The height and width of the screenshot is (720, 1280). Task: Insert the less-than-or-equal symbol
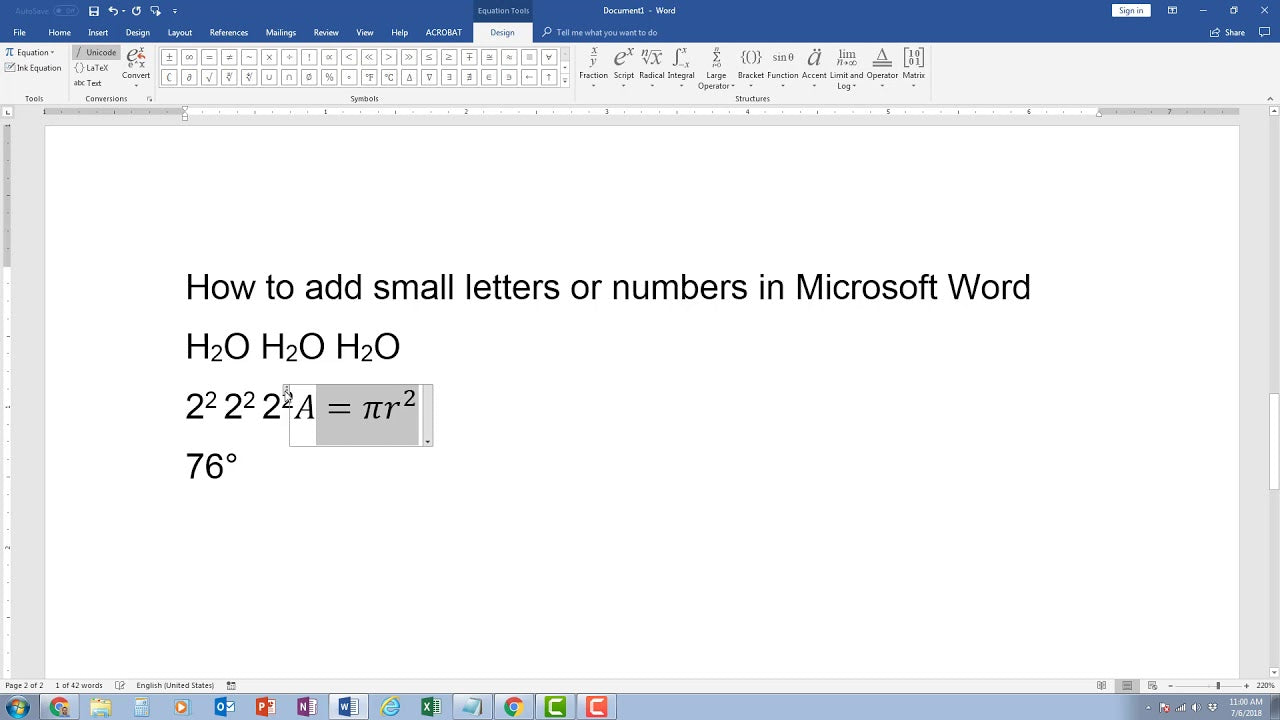429,57
